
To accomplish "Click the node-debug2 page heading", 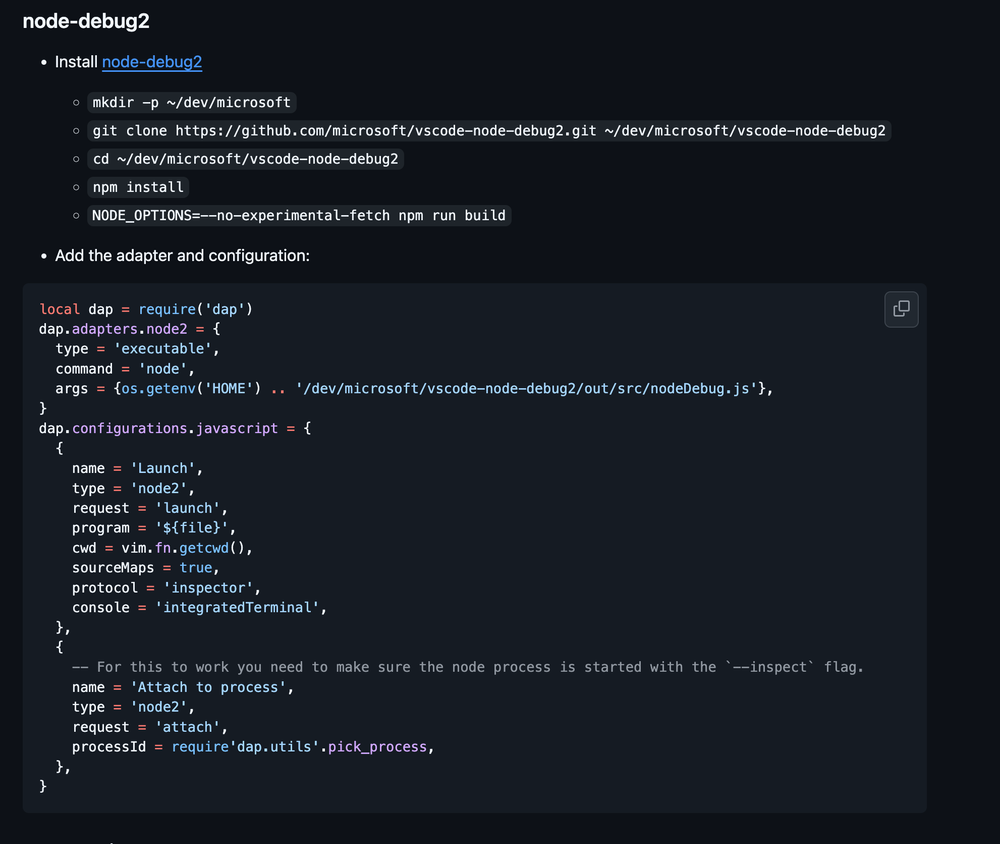I will tap(85, 20).
